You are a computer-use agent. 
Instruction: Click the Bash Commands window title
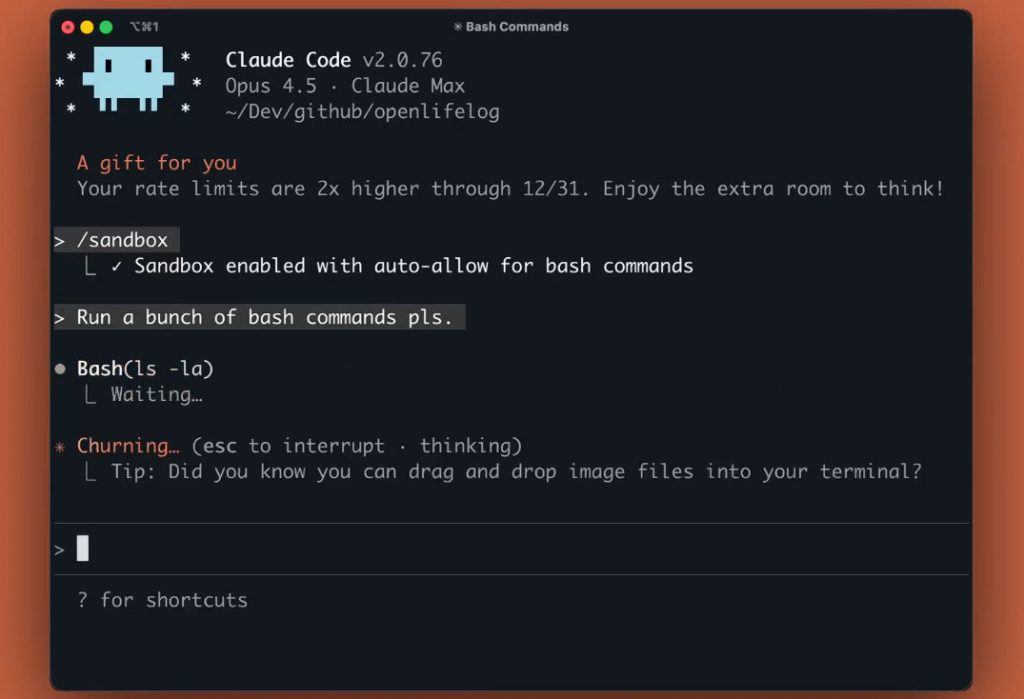pos(517,27)
